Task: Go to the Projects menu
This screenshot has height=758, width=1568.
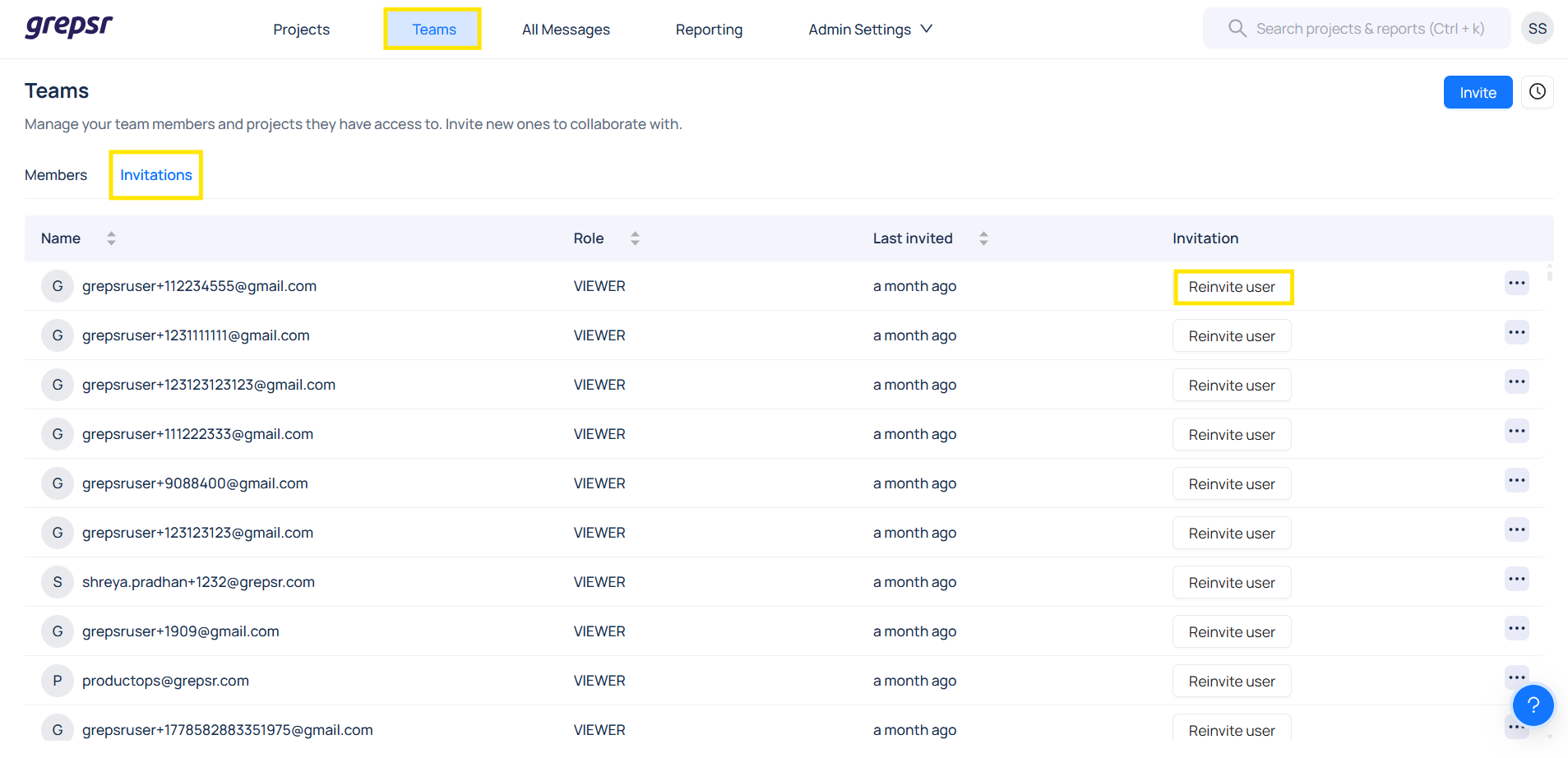Action: click(x=301, y=30)
